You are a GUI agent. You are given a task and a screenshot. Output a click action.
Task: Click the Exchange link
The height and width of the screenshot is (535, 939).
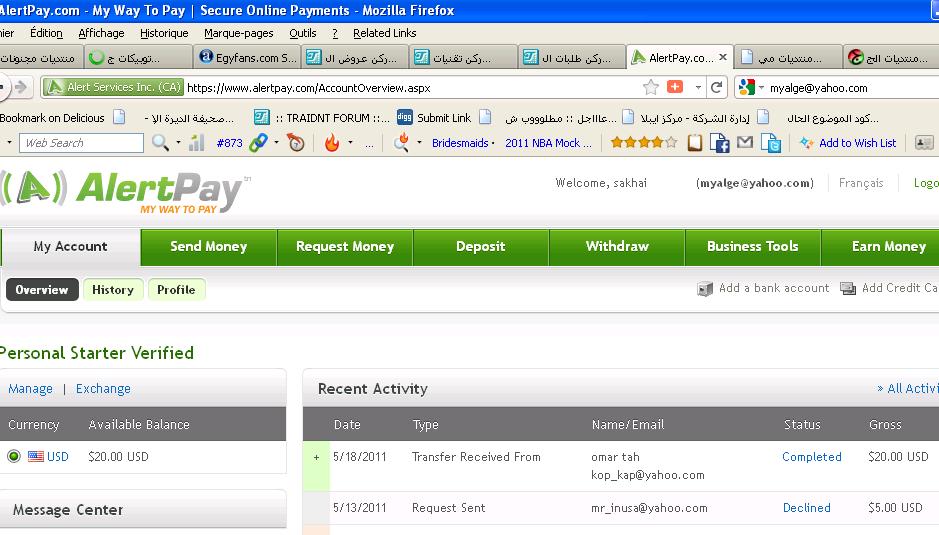click(x=103, y=389)
